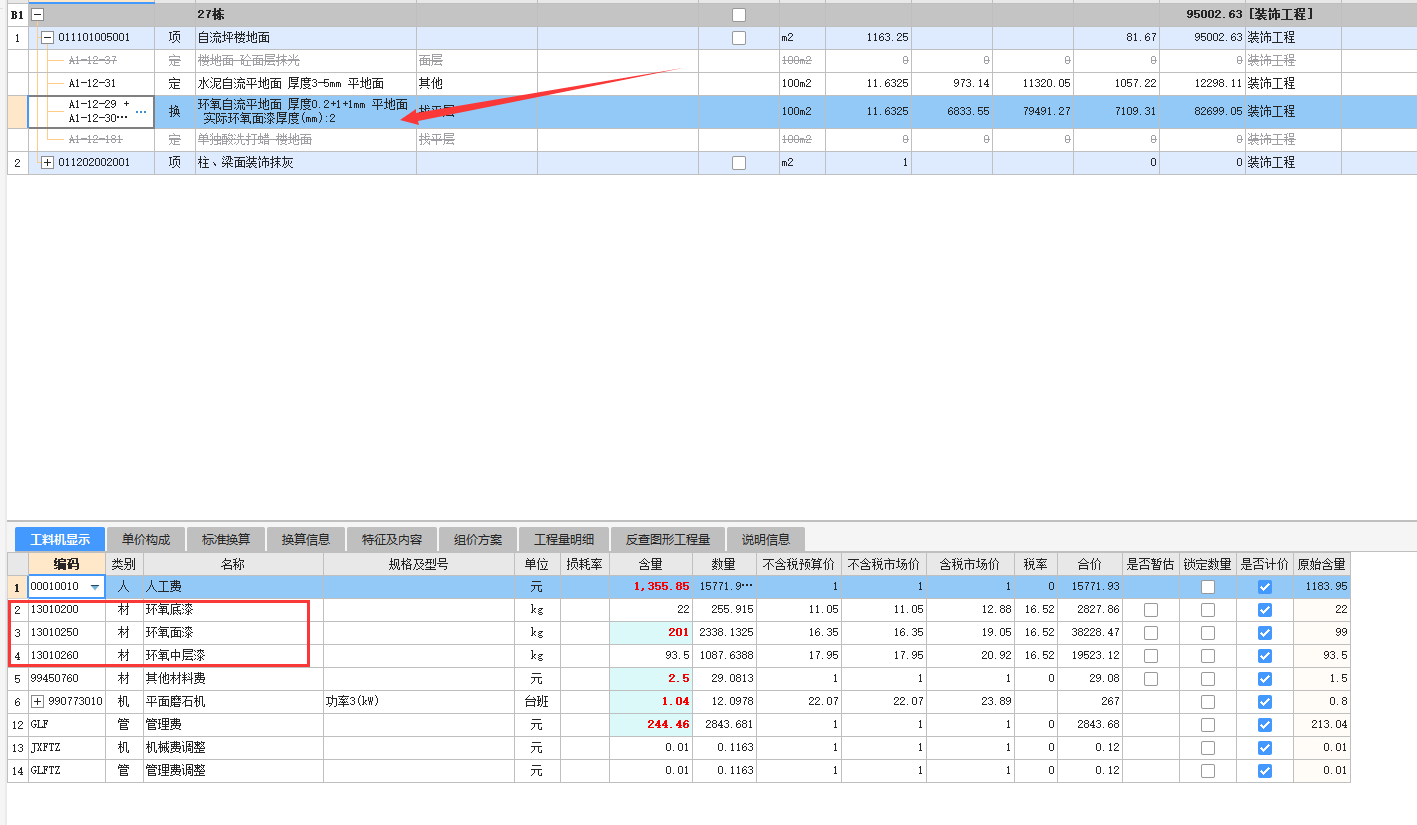Click 功率3(kW) specification cell
The width and height of the screenshot is (1417, 825).
pyautogui.click(x=418, y=702)
